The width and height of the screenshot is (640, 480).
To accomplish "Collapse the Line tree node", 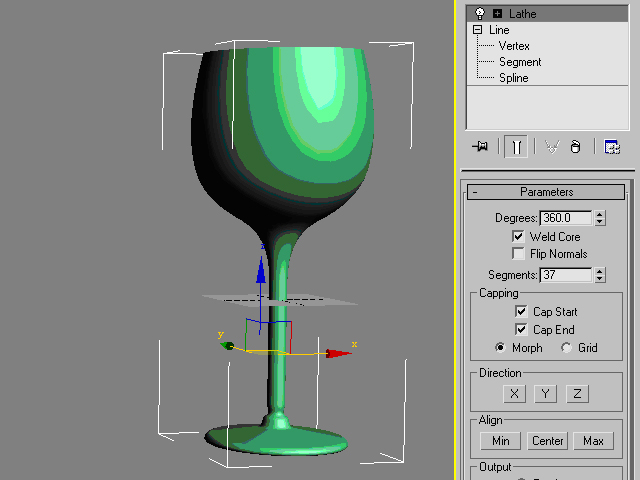I will [479, 30].
